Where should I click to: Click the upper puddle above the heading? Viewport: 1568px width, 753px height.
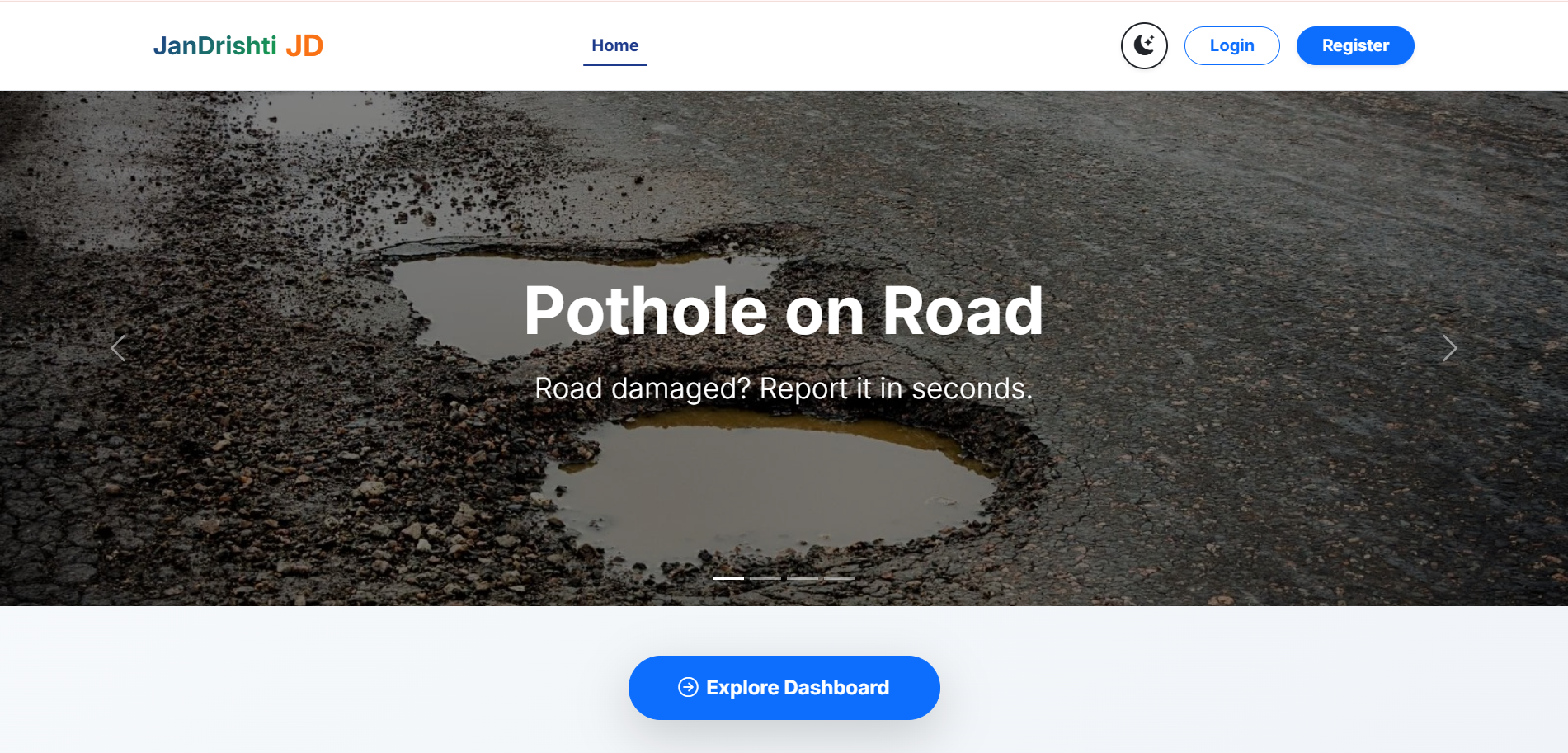(577, 280)
